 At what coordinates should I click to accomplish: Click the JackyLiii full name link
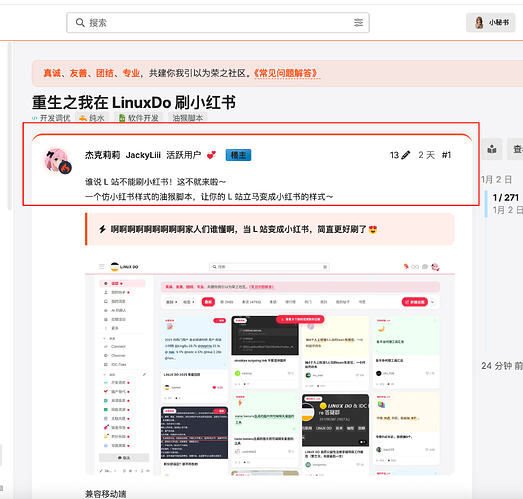[143, 155]
